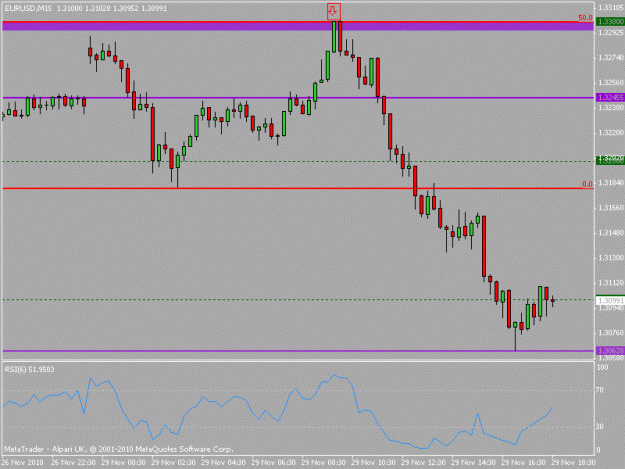Image resolution: width=625 pixels, height=469 pixels.
Task: Click the 29 Nov 16:30 time label
Action: [524, 463]
